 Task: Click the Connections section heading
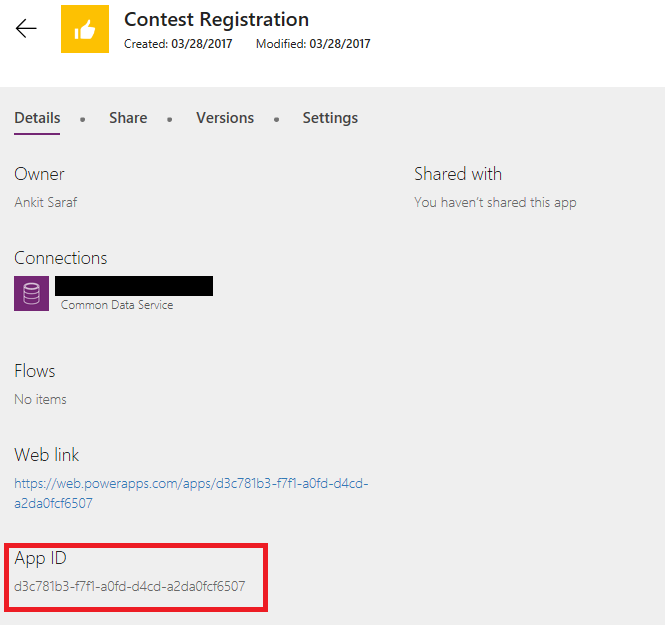61,258
